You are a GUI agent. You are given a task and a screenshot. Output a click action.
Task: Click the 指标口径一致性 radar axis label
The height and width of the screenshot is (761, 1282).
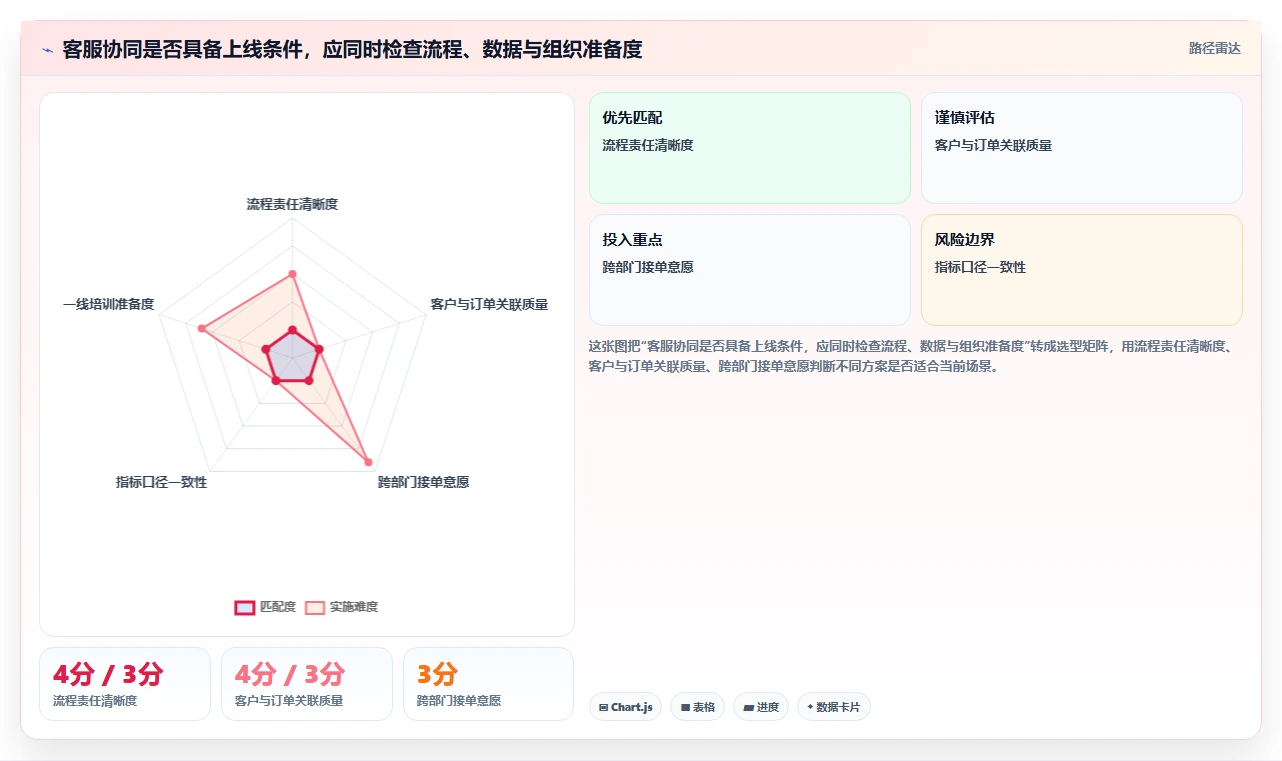coord(161,482)
